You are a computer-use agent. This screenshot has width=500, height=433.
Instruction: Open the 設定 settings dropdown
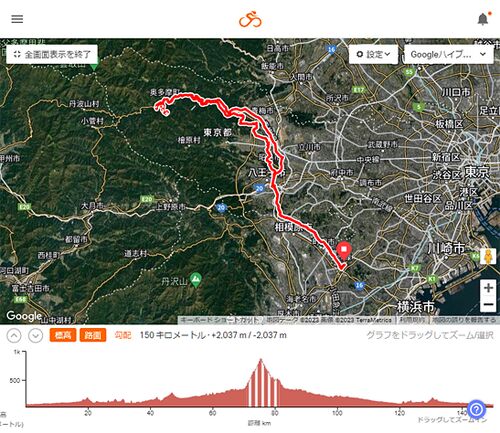(373, 54)
